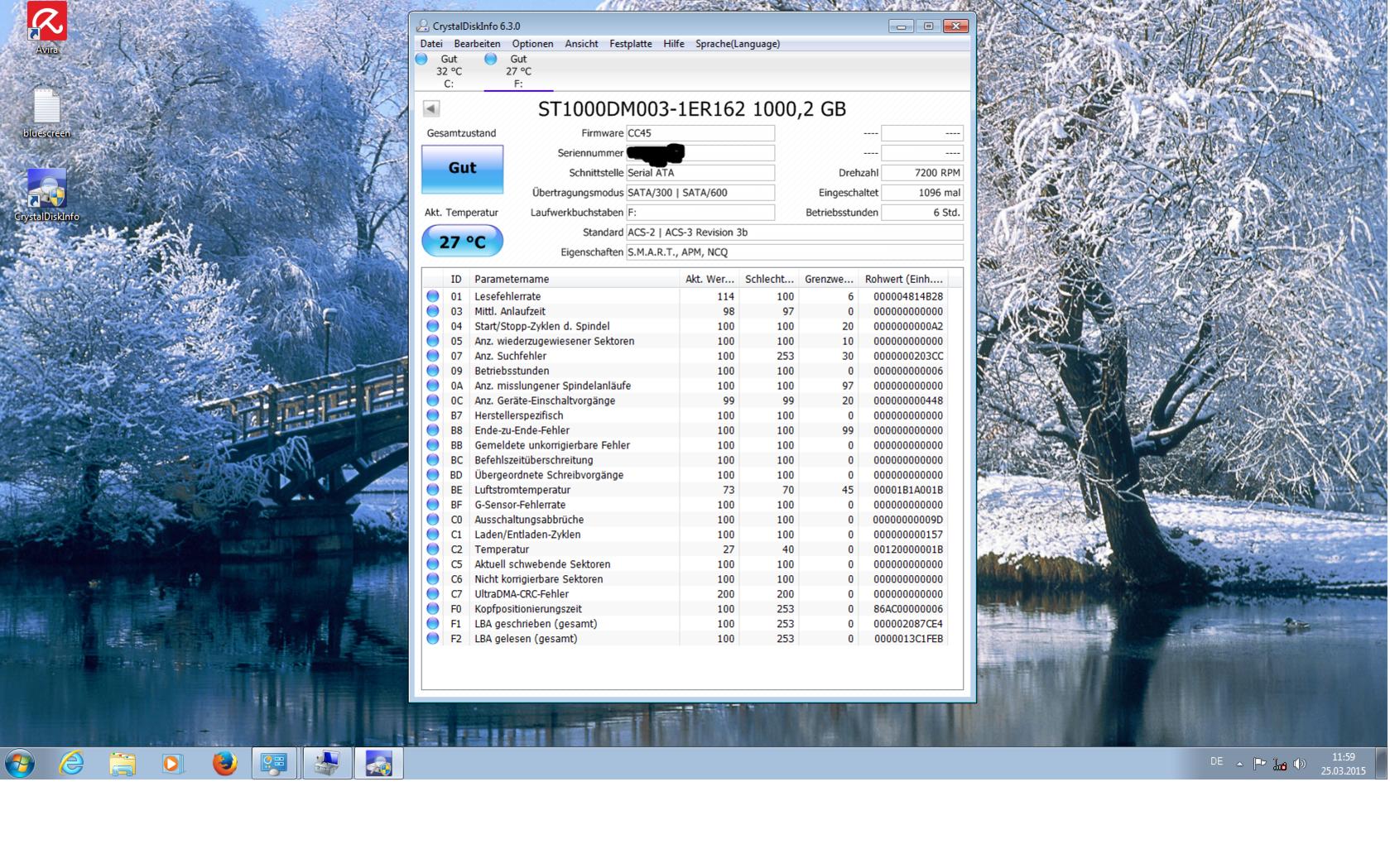Click the Eigenschaften field with S.M.A.R.T., APM, NCQ
The image size is (1390, 868).
[x=795, y=252]
